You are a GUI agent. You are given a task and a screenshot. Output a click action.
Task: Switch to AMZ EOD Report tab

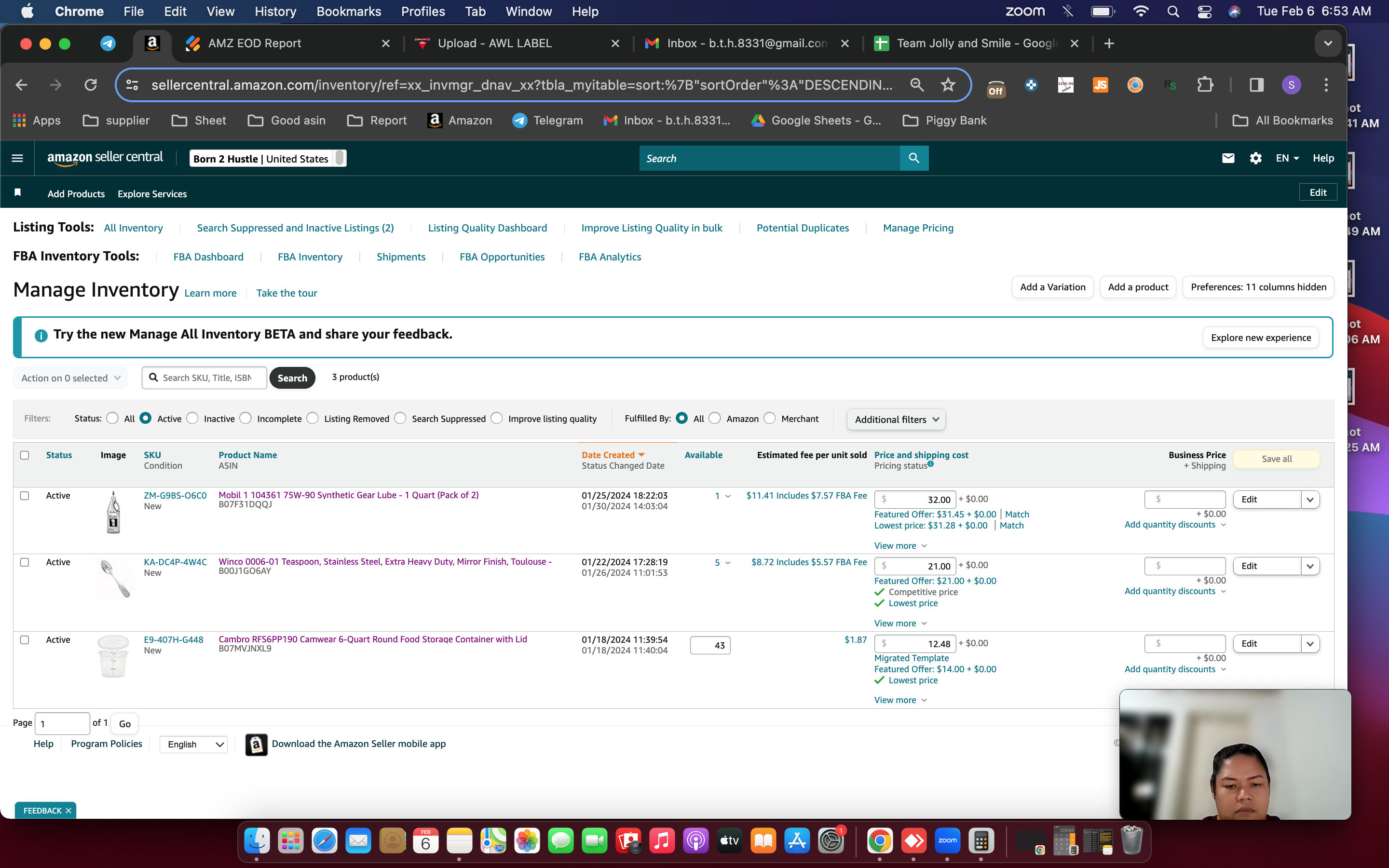287,43
